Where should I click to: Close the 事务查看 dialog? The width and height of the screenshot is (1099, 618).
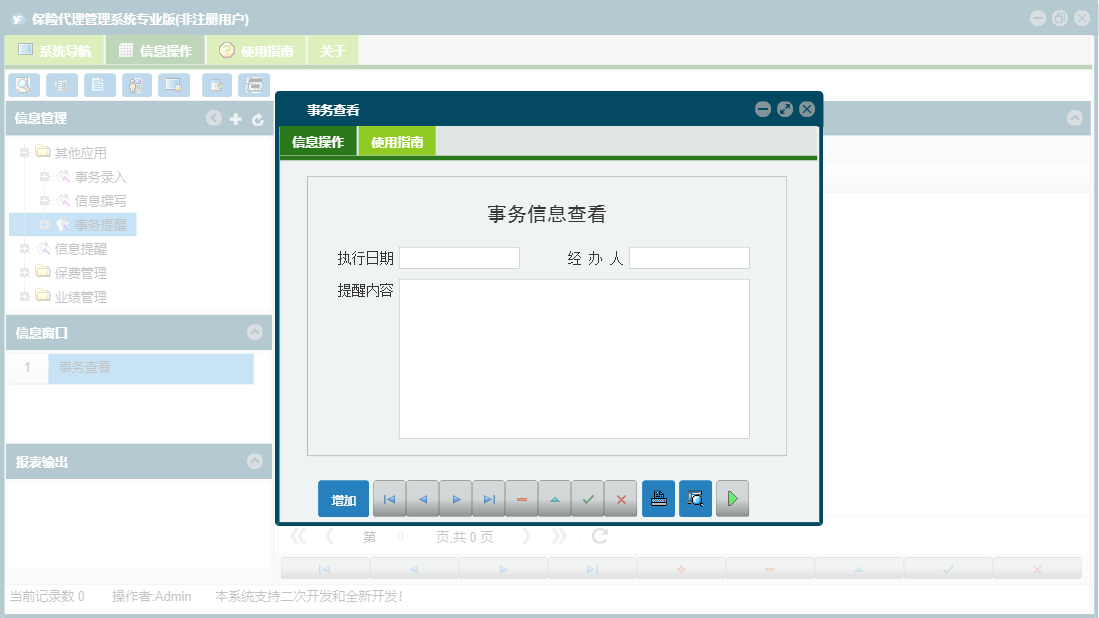pos(807,109)
